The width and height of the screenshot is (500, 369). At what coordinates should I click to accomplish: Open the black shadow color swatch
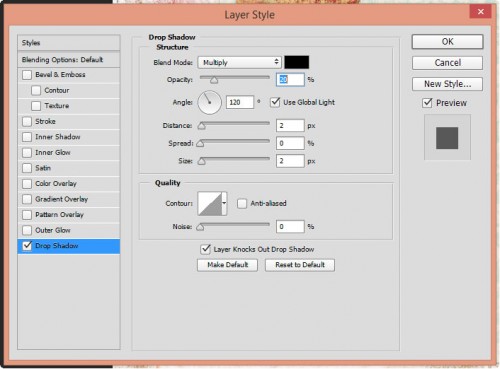296,62
